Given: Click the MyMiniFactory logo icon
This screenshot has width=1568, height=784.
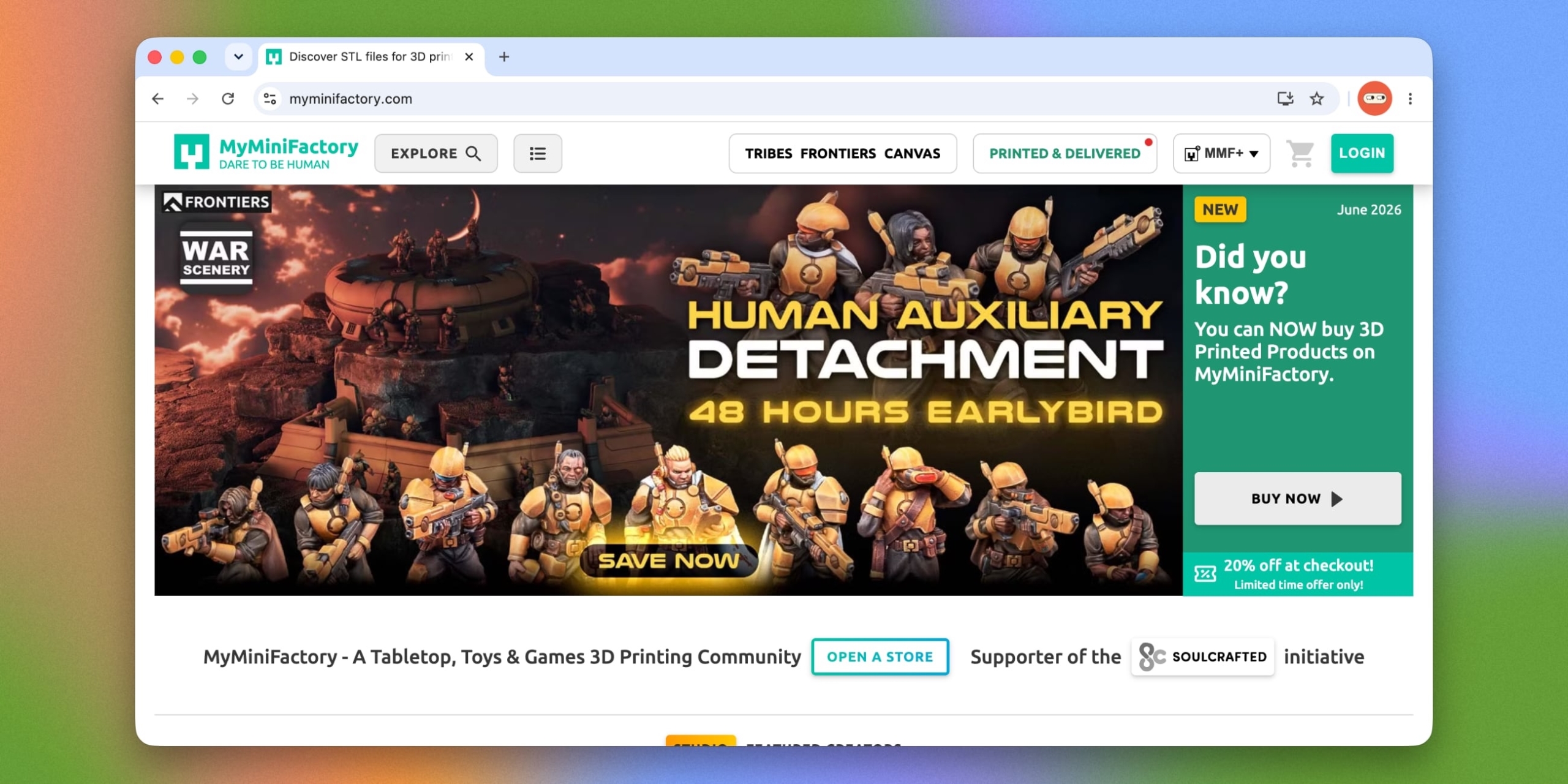Looking at the screenshot, I should [x=191, y=152].
